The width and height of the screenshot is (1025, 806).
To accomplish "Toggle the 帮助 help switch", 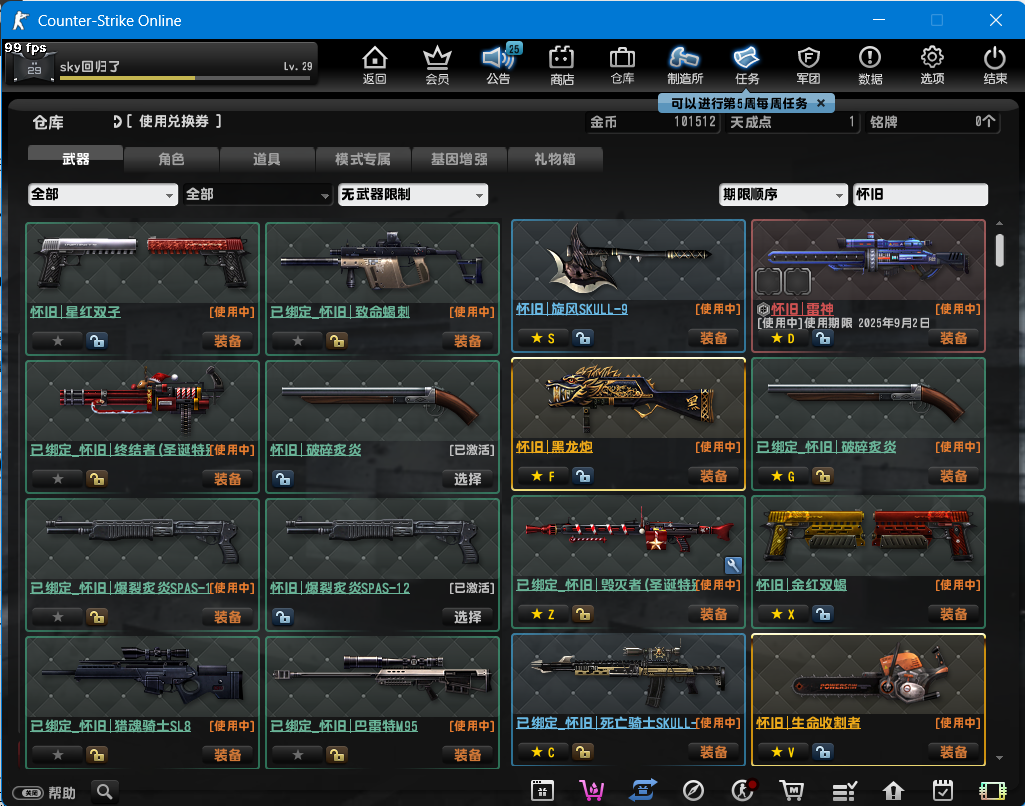I will (28, 793).
